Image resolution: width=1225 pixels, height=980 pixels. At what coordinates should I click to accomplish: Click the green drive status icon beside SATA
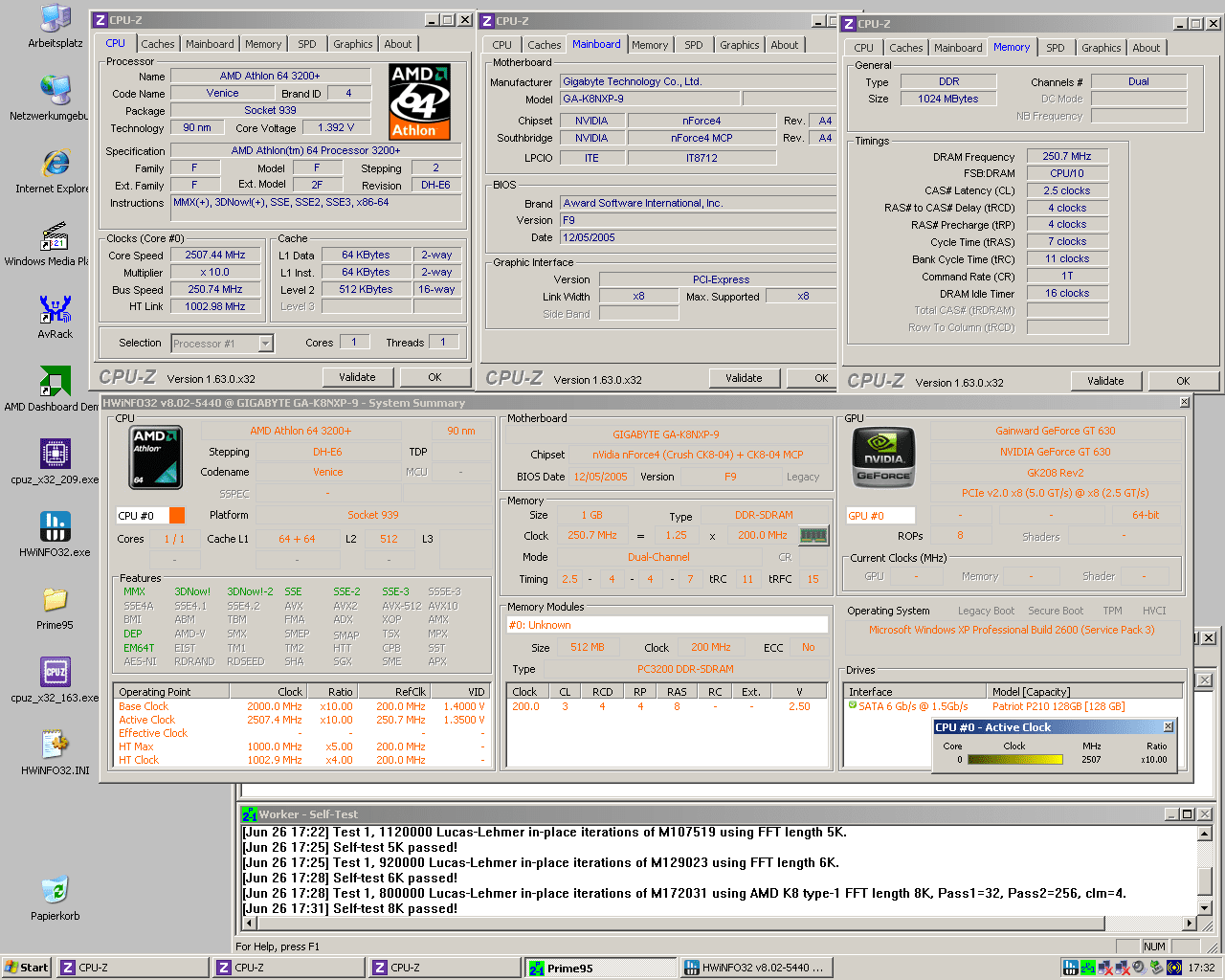click(852, 706)
